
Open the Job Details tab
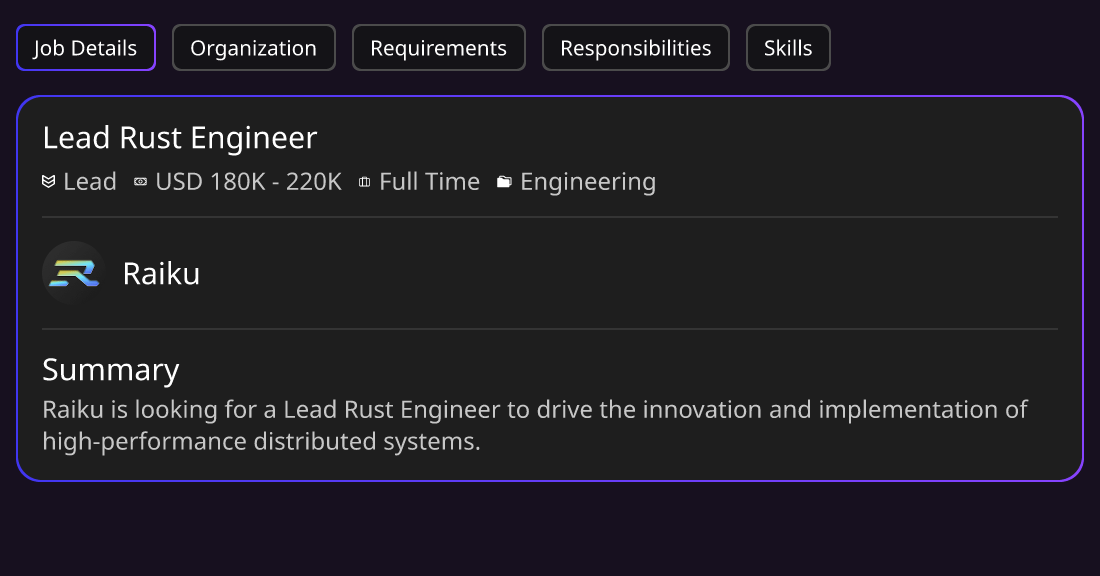click(86, 48)
